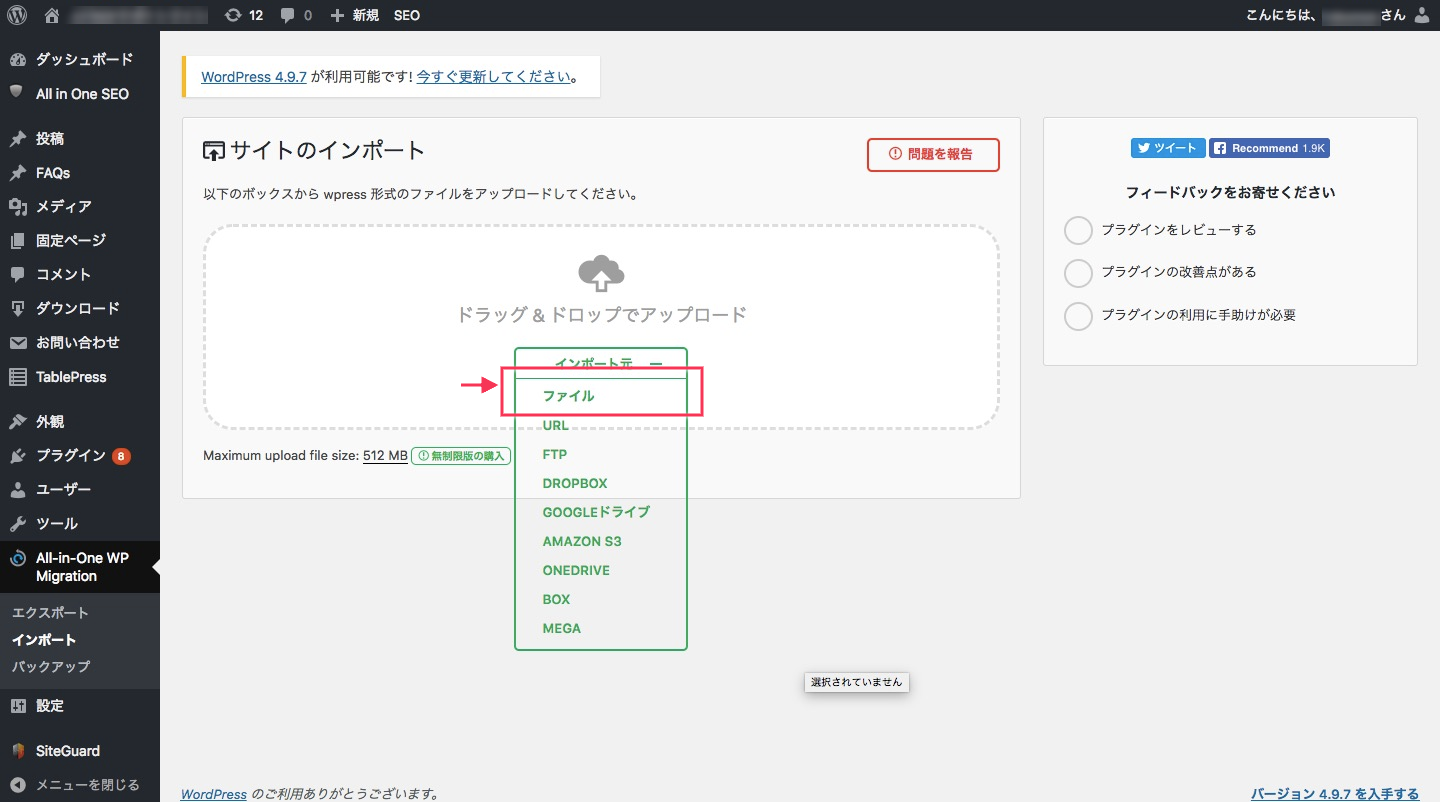This screenshot has height=802, width=1440.
Task: Open SEO in the admin bar
Action: pos(407,15)
